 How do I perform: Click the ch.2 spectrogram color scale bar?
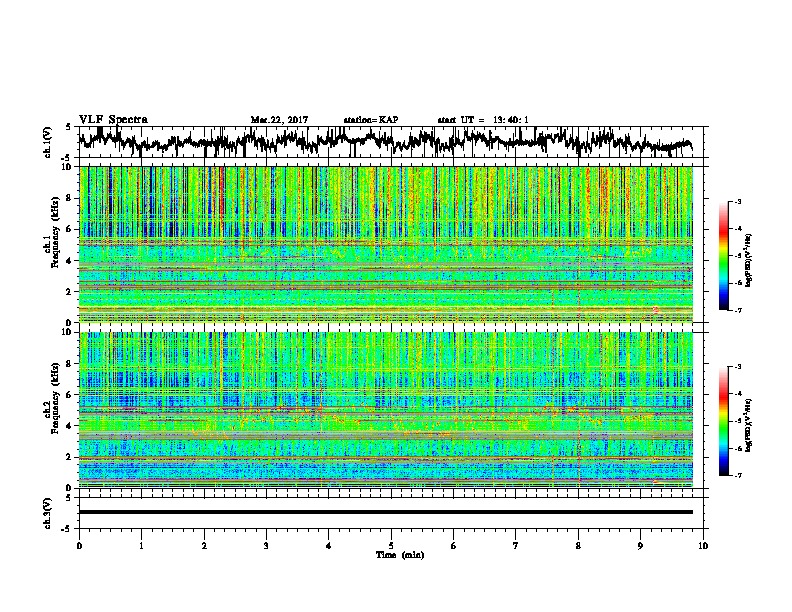pyautogui.click(x=723, y=421)
